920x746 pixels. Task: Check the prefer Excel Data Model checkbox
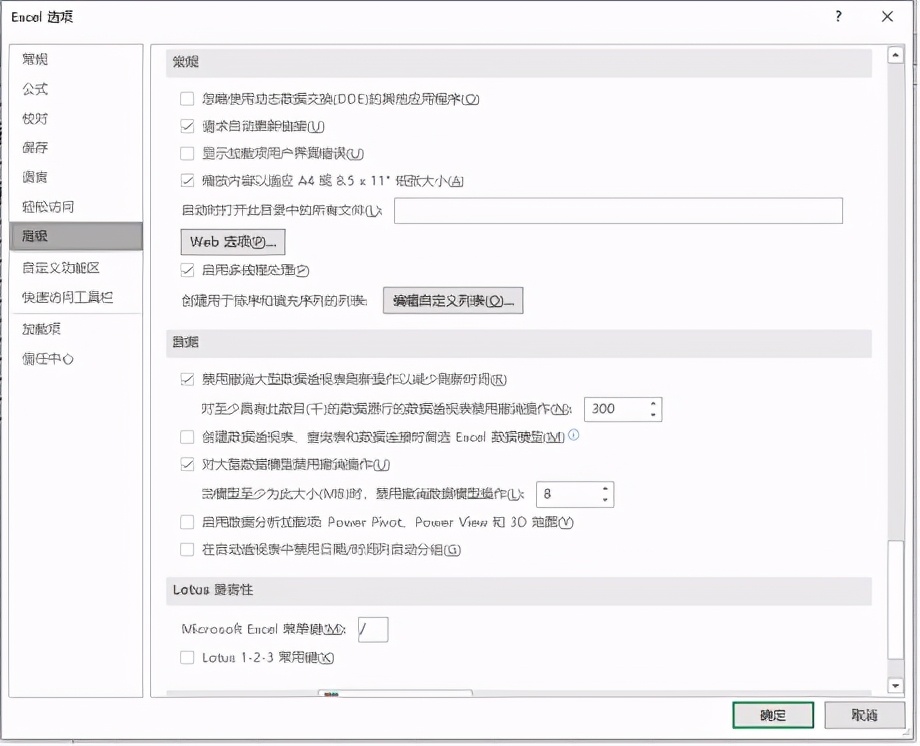(187, 437)
